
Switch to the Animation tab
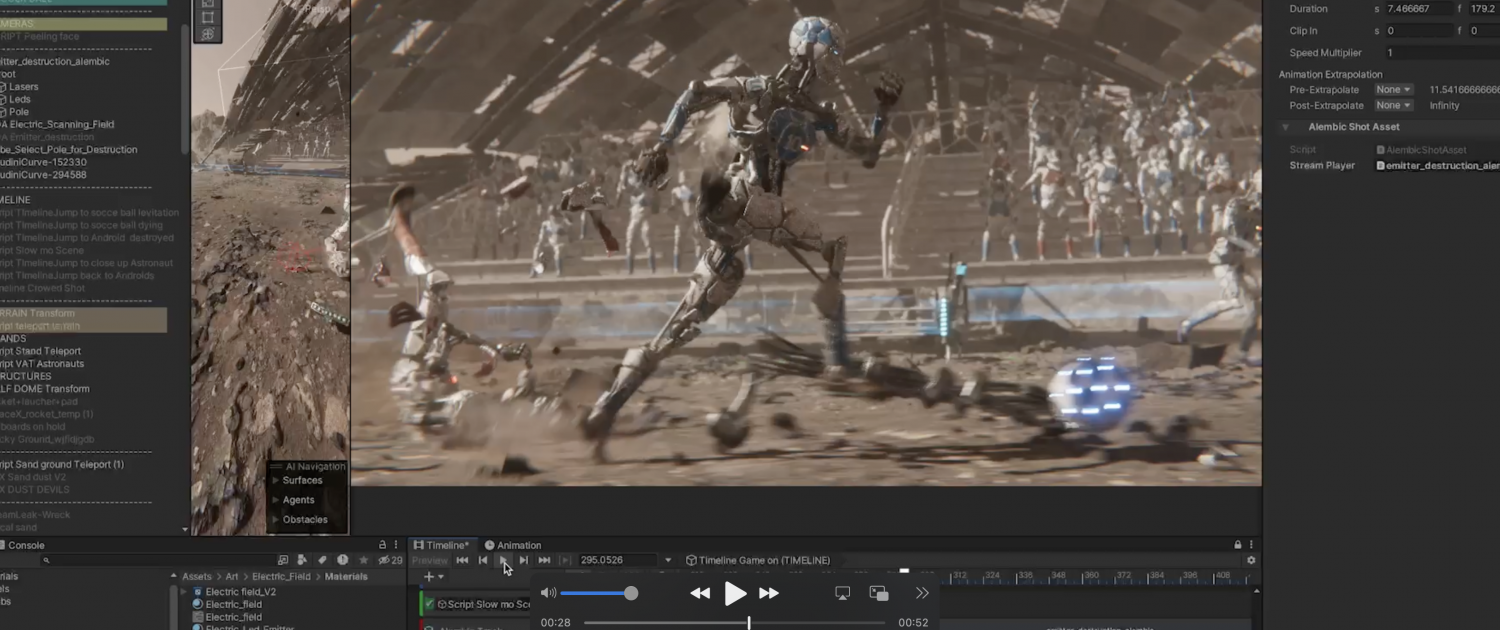coord(513,545)
